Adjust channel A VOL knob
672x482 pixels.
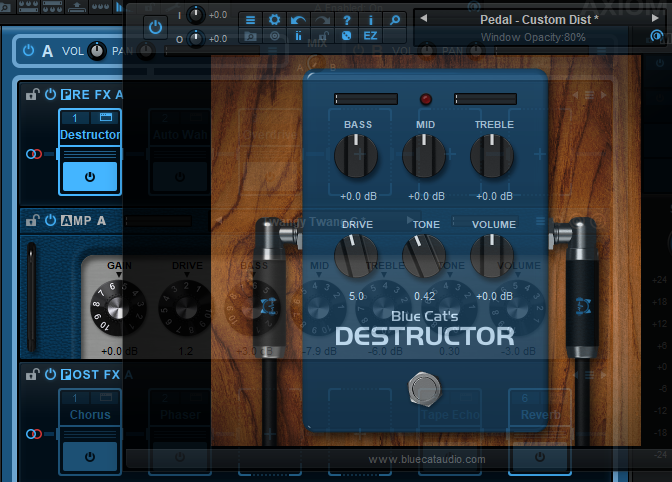(97, 51)
